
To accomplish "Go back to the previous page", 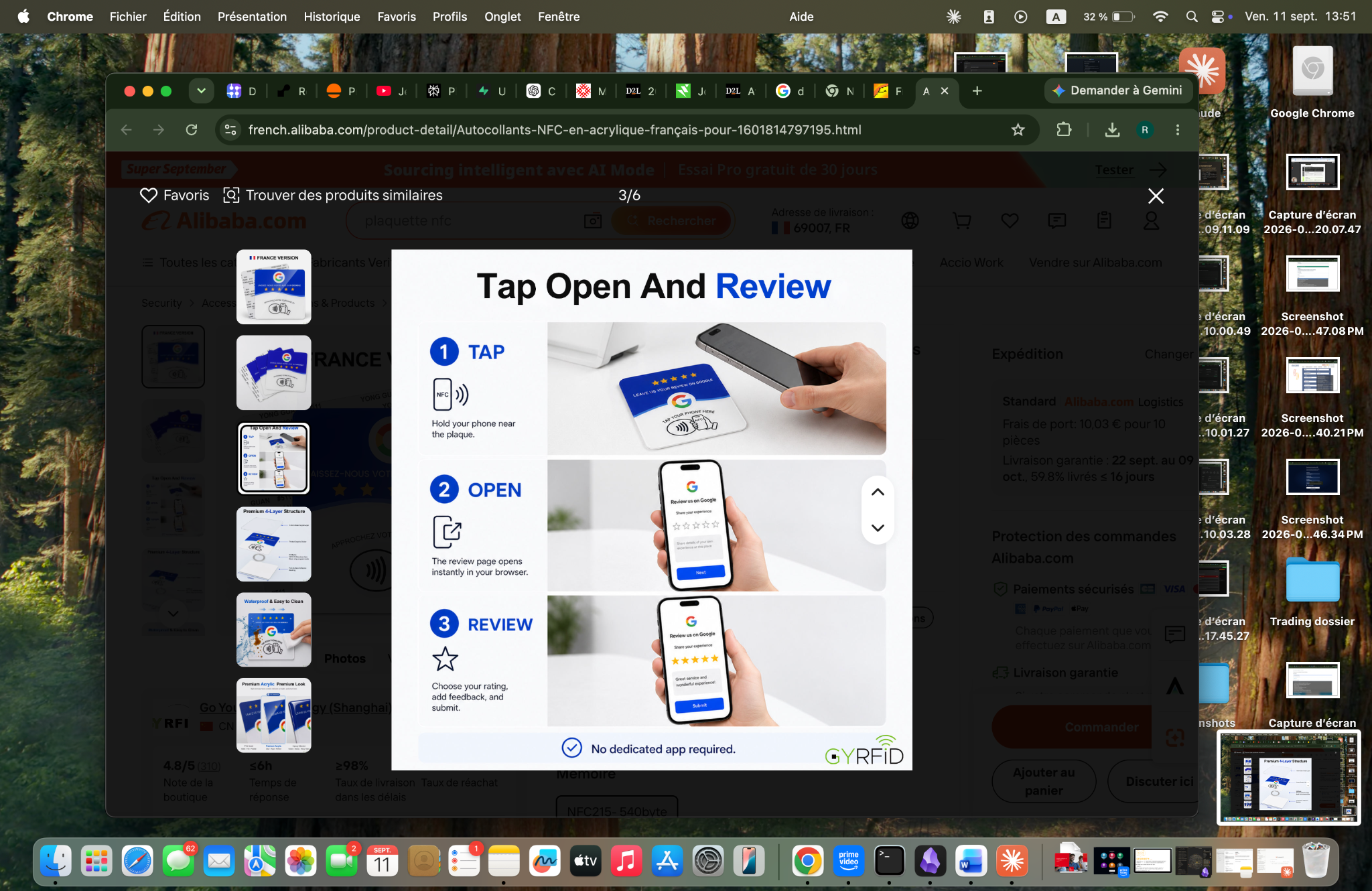I will (x=127, y=130).
